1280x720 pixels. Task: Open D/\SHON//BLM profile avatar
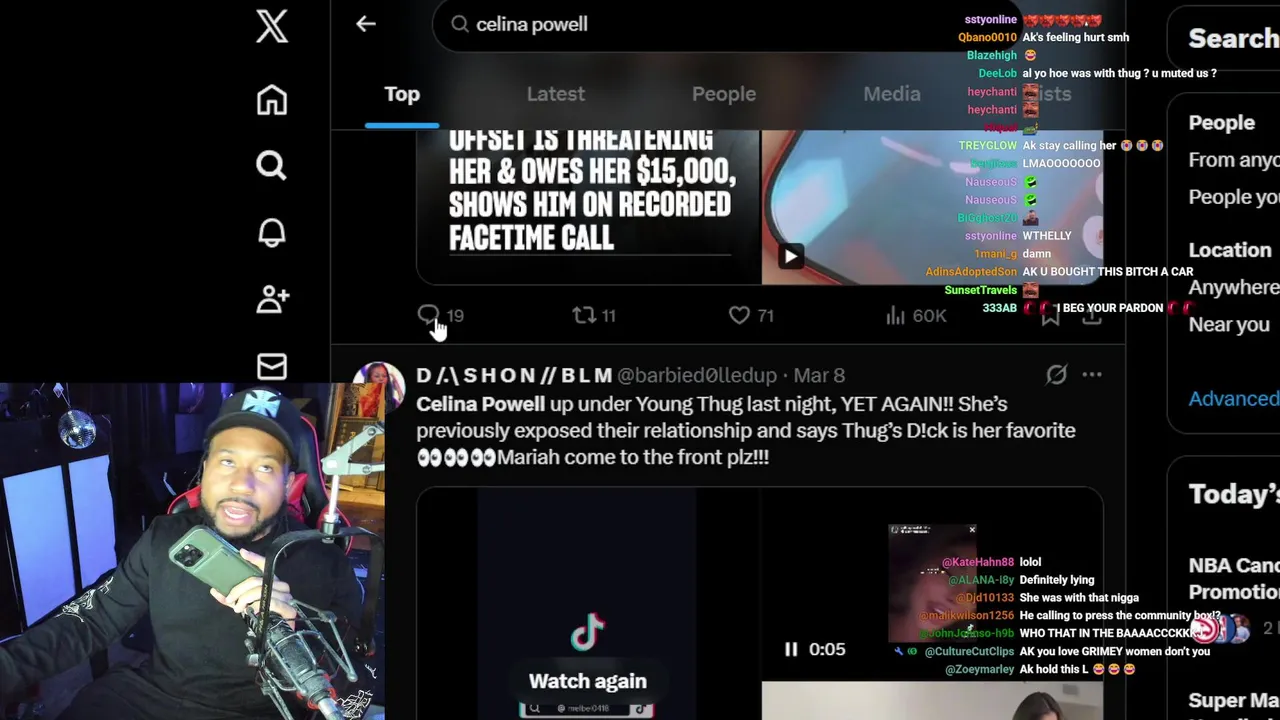(378, 386)
